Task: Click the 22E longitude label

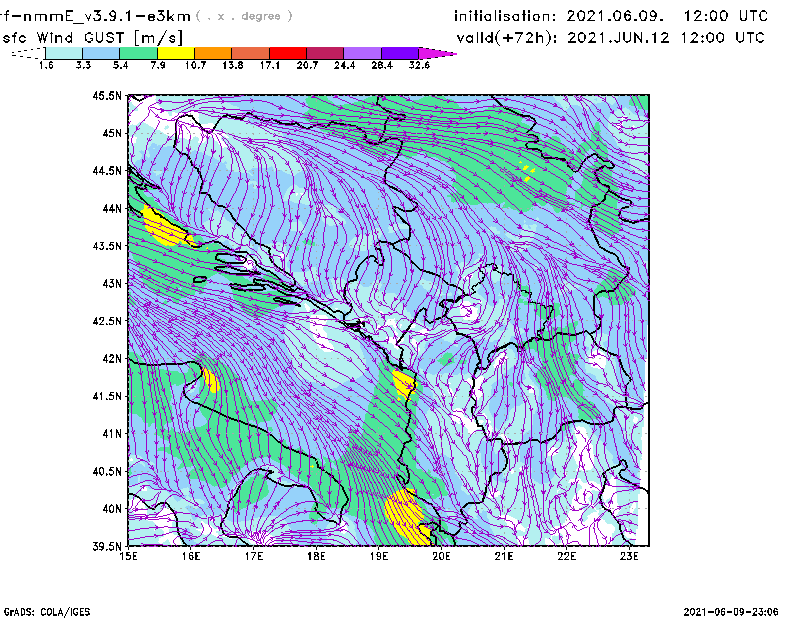Action: coord(567,556)
